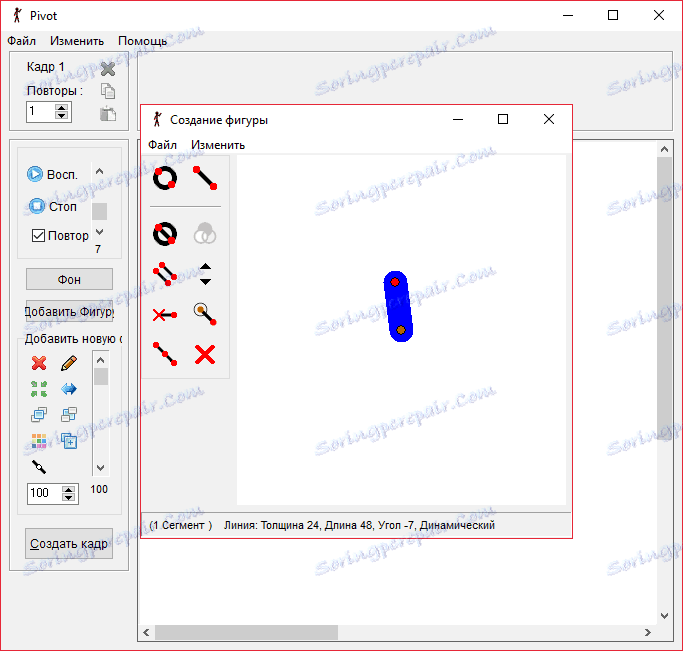Select the add circle tool in figure builder
Image resolution: width=683 pixels, height=651 pixels.
click(x=165, y=178)
